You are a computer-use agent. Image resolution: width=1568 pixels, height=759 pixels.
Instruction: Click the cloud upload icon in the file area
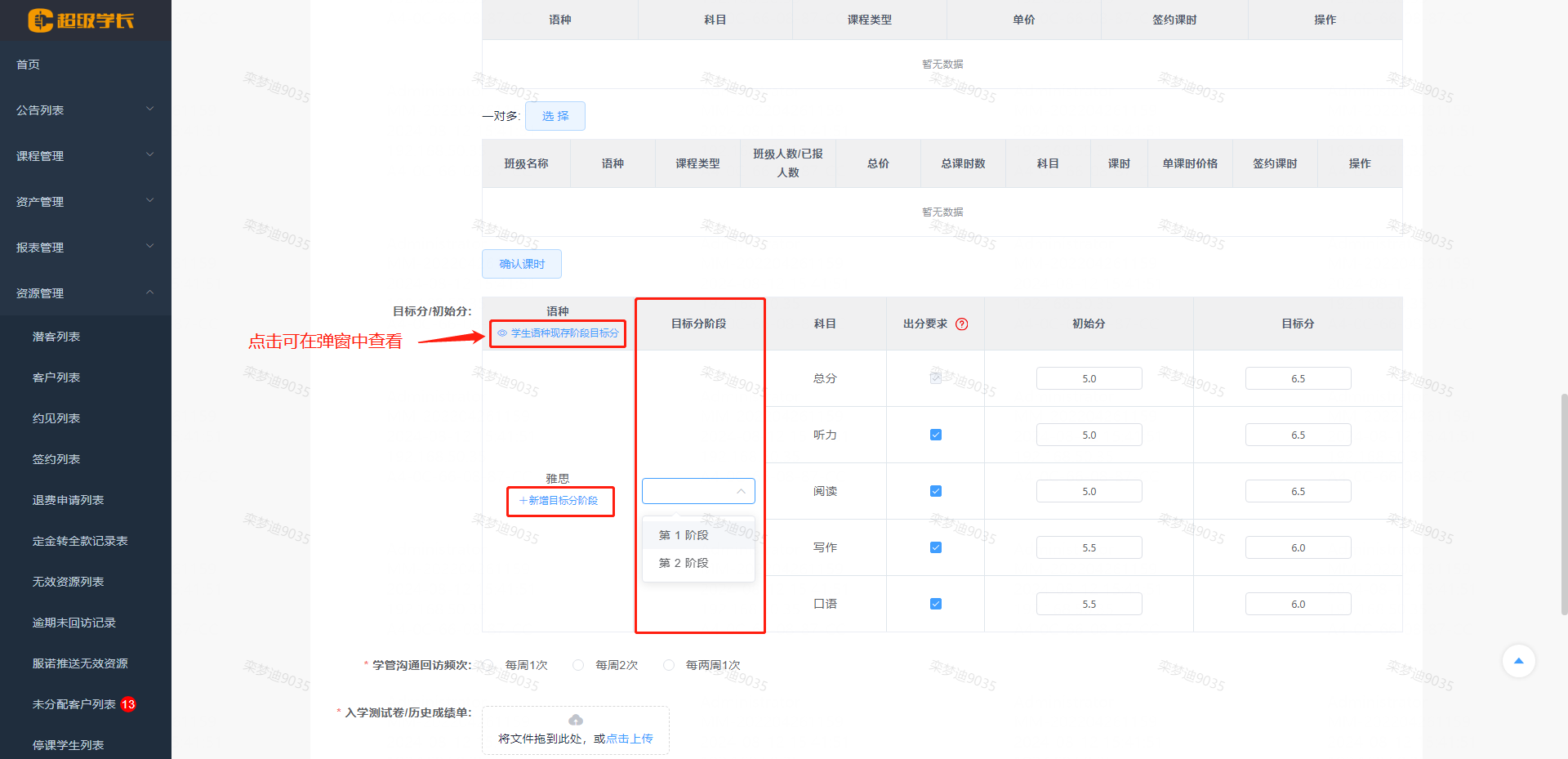coord(575,720)
